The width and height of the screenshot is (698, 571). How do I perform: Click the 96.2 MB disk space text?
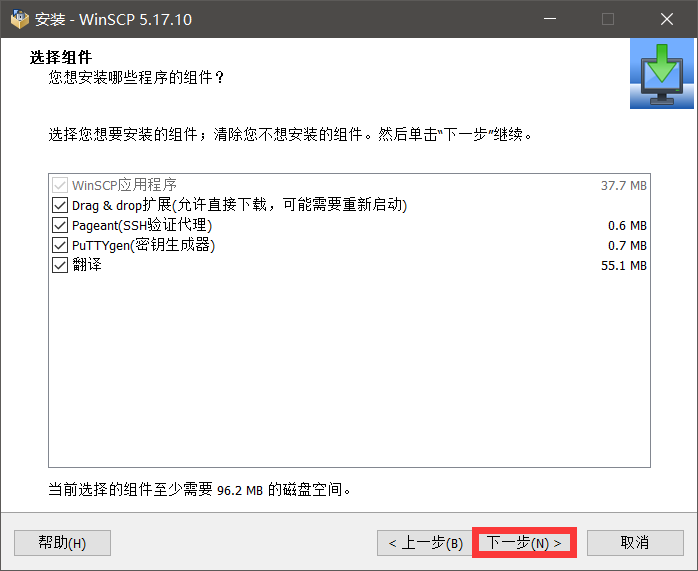coord(240,490)
